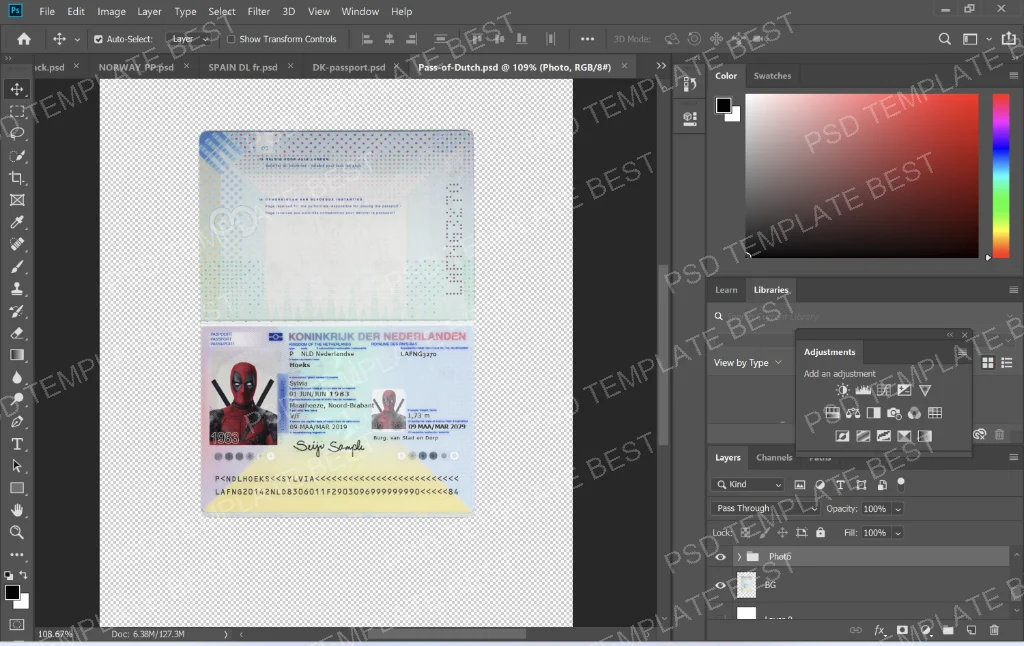Click the BG layer thumbnail
This screenshot has width=1024, height=646.
pos(746,585)
